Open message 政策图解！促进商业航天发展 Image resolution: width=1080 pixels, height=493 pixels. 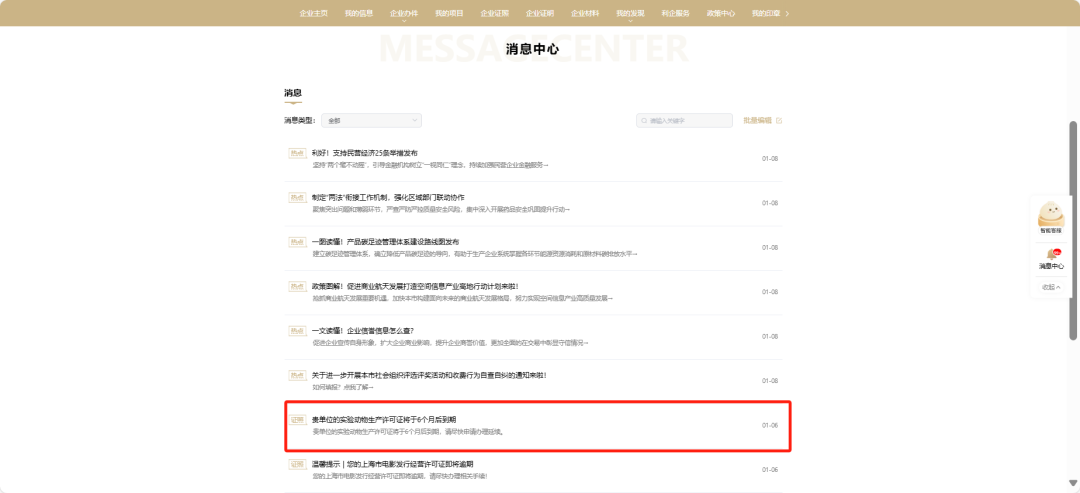pos(415,286)
